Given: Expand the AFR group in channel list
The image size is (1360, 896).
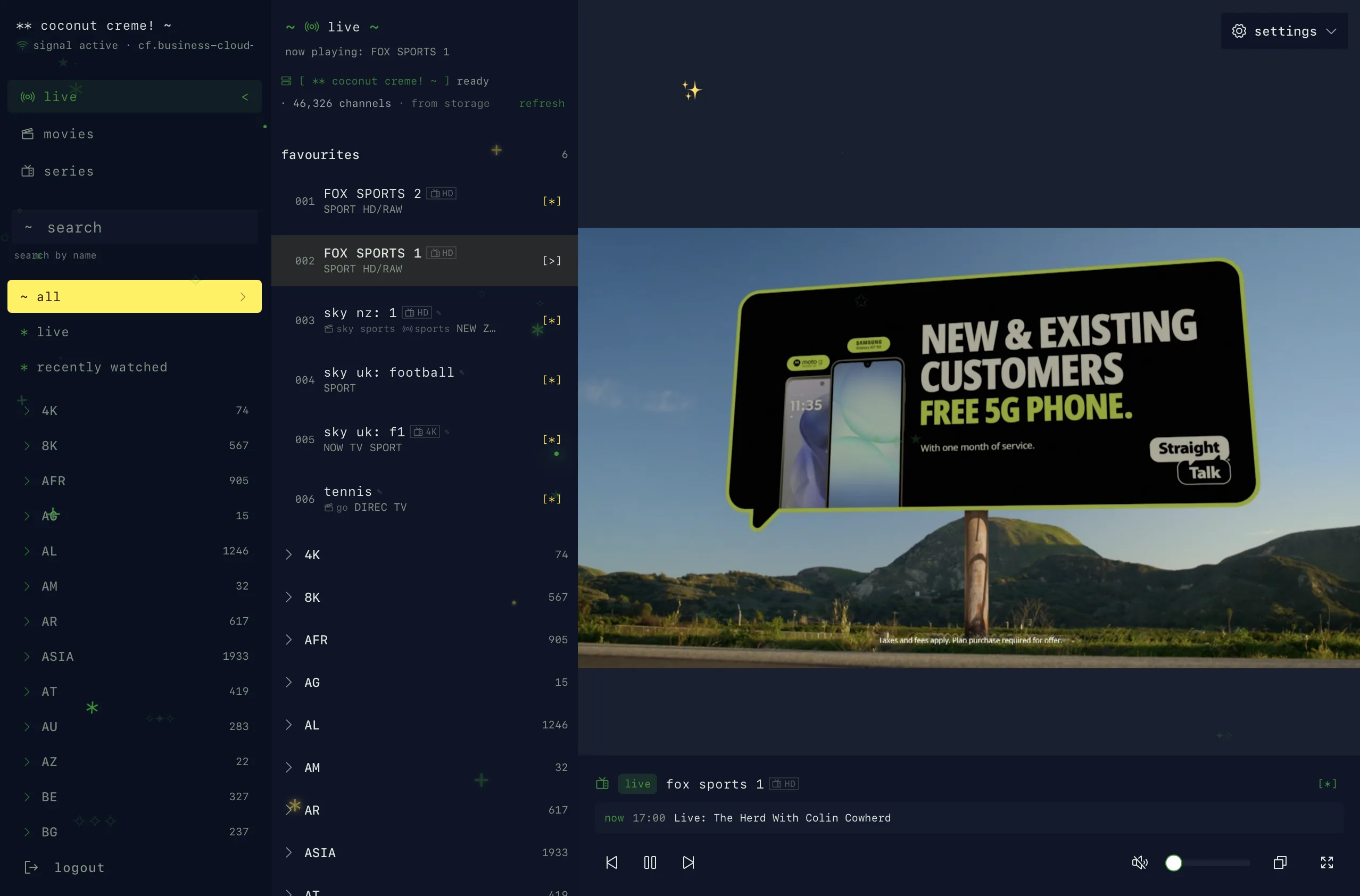Looking at the screenshot, I should (x=425, y=640).
